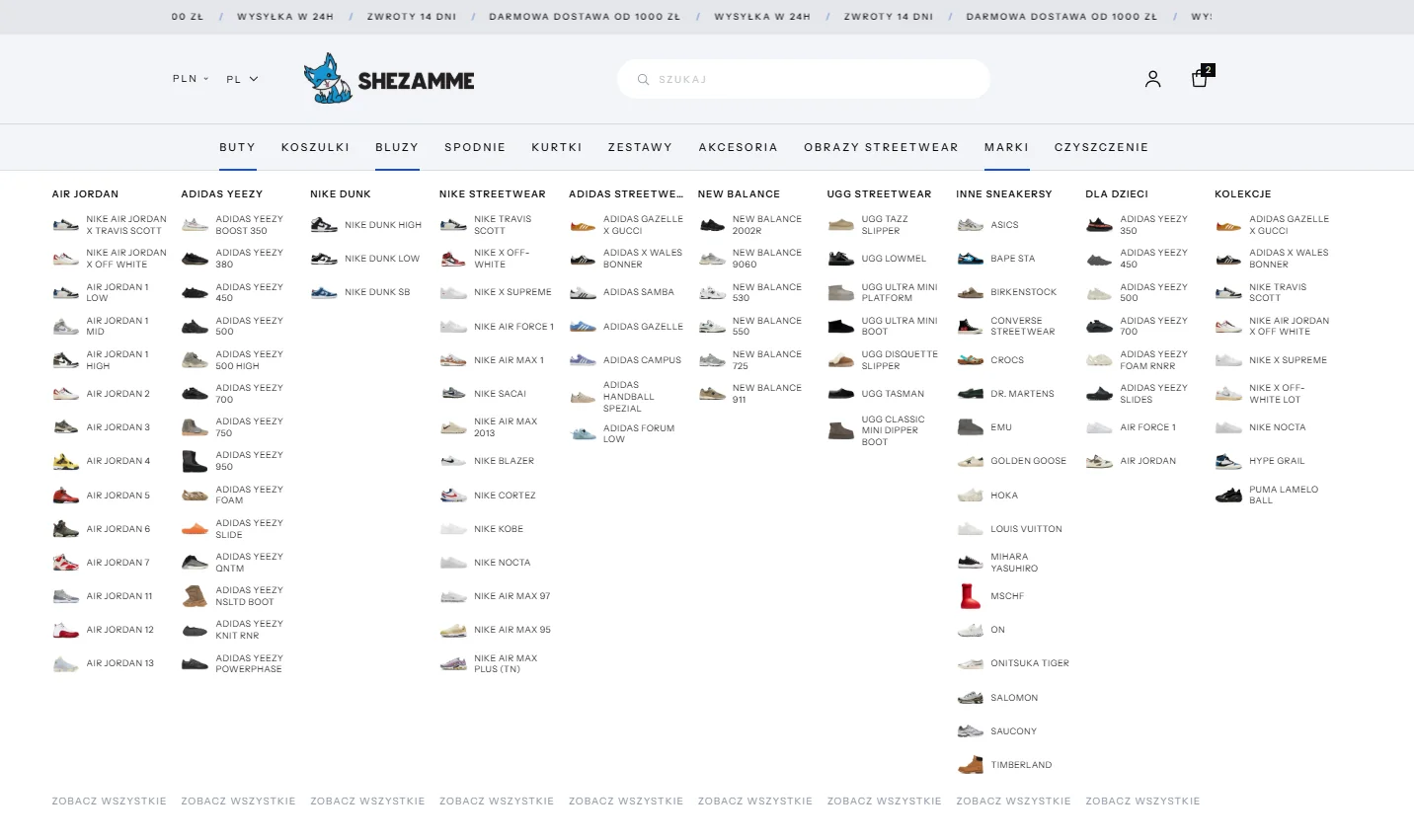Click Zobacz Wszystkie under Dla Dzieci column
This screenshot has width=1414, height=840.
(x=1142, y=802)
